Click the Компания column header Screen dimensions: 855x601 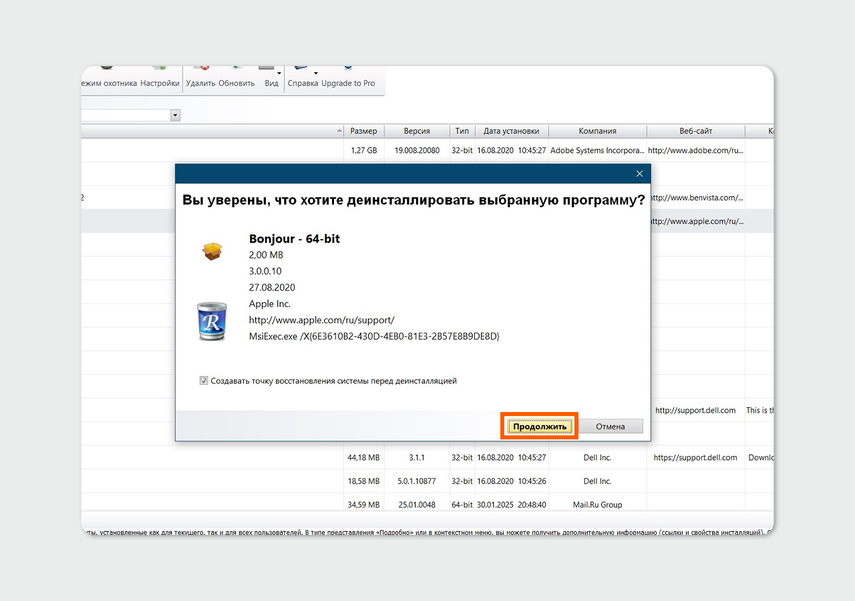click(597, 131)
